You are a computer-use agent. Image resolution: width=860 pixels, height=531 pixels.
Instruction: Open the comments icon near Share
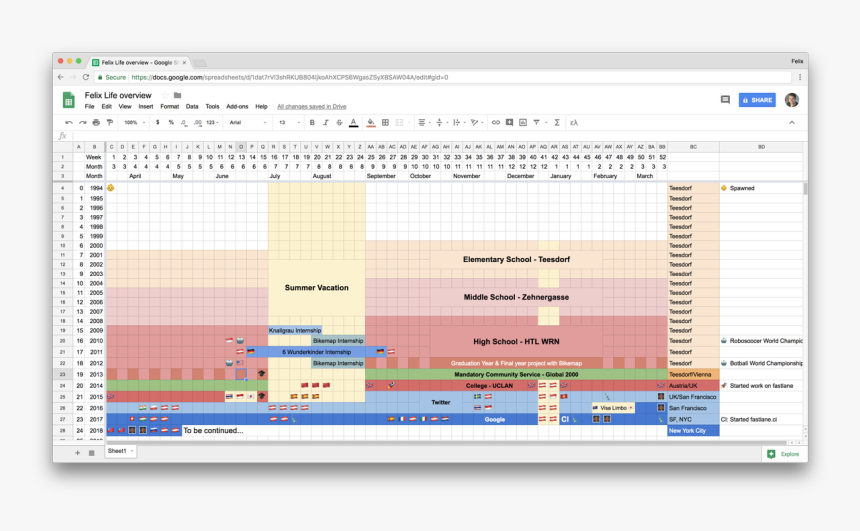[x=725, y=100]
